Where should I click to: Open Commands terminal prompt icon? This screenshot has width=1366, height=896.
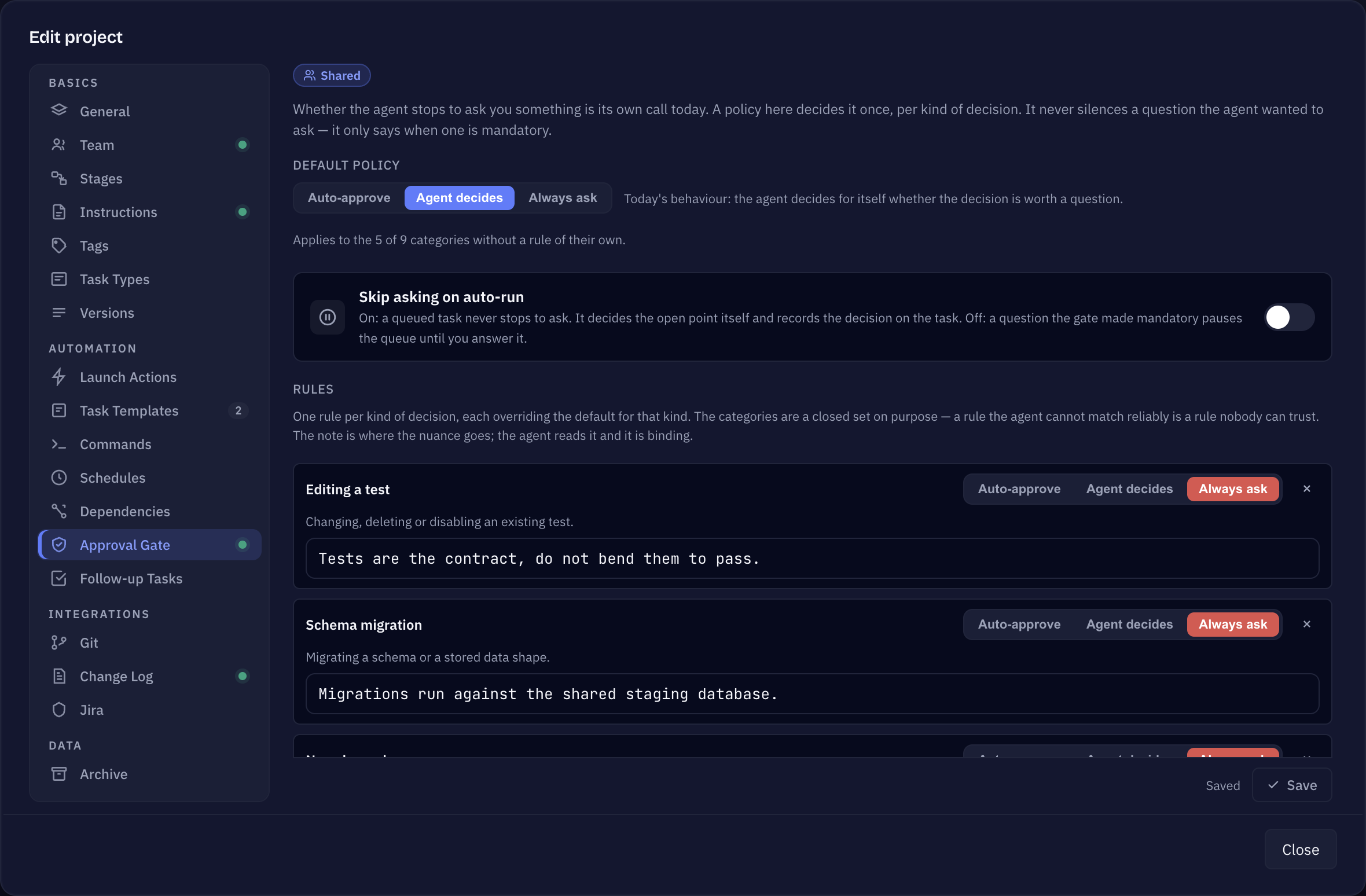point(59,443)
